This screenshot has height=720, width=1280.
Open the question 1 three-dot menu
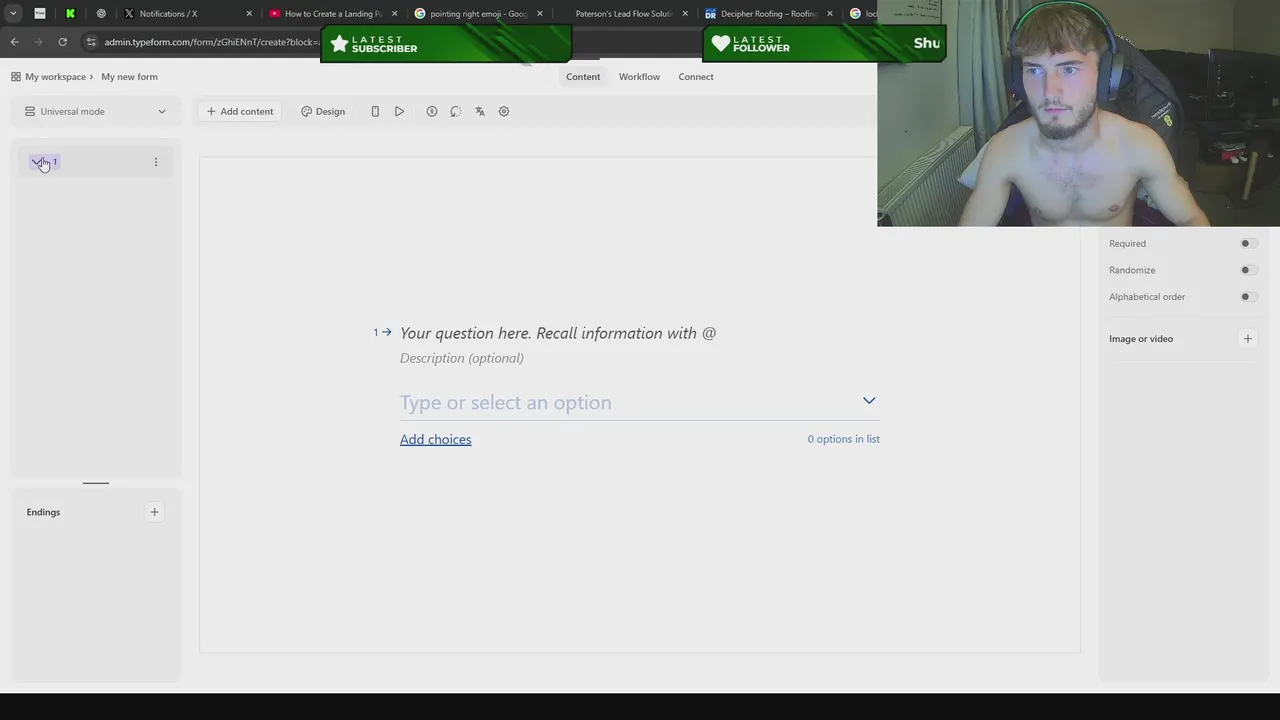click(155, 162)
